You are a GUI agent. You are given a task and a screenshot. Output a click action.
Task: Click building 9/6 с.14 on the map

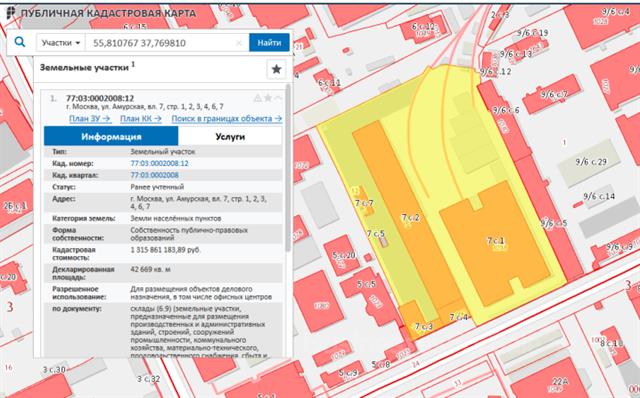pos(599,196)
